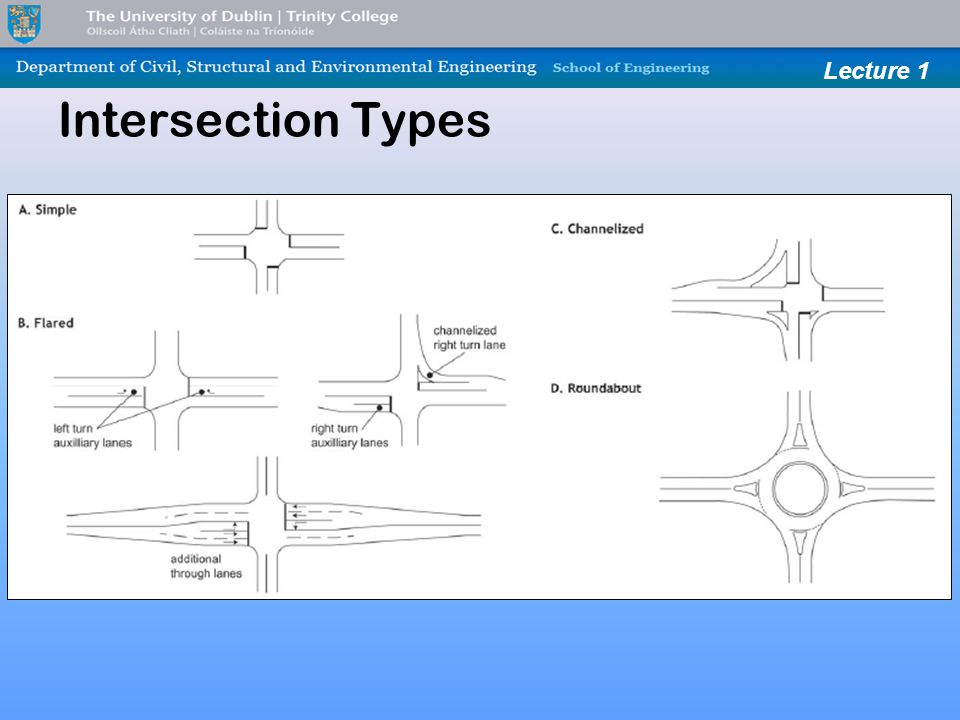Click the "A. Simple" label
This screenshot has height=720, width=960.
48,210
